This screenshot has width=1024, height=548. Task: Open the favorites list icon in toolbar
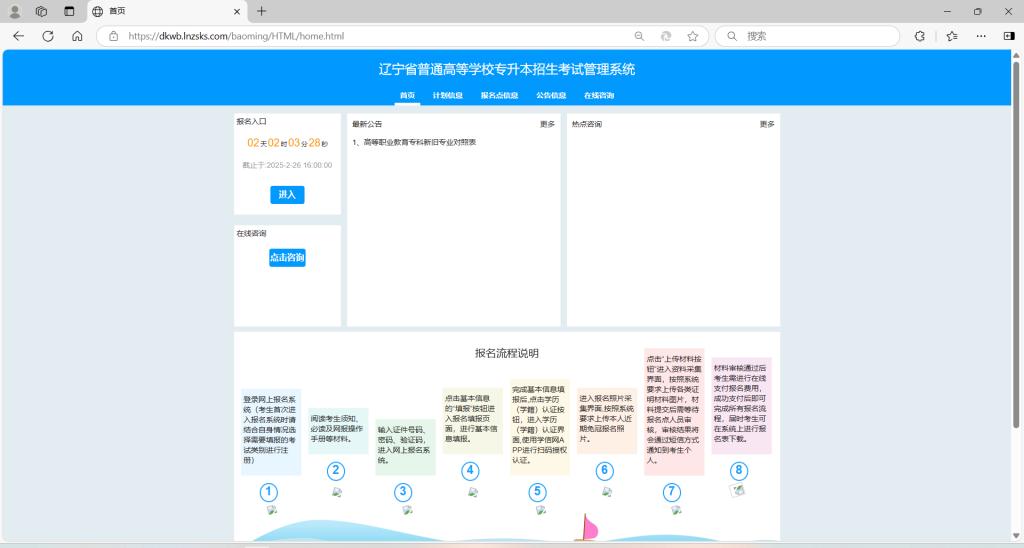click(x=952, y=36)
